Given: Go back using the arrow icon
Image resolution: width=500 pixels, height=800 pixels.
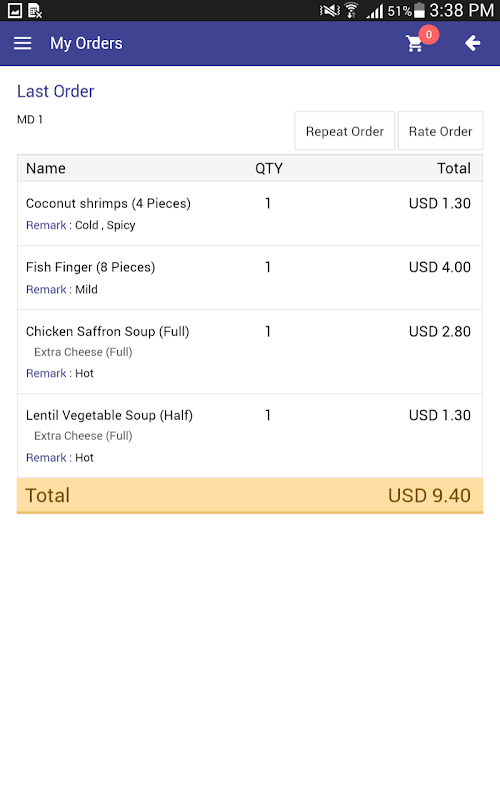Looking at the screenshot, I should coord(473,43).
